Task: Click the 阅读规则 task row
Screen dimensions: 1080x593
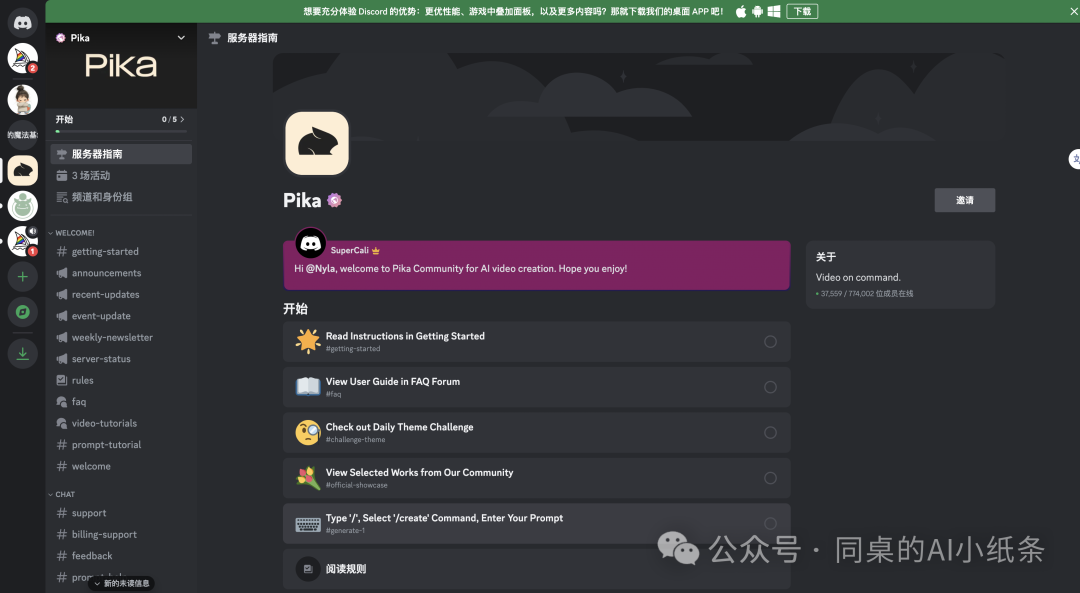Action: click(x=537, y=569)
